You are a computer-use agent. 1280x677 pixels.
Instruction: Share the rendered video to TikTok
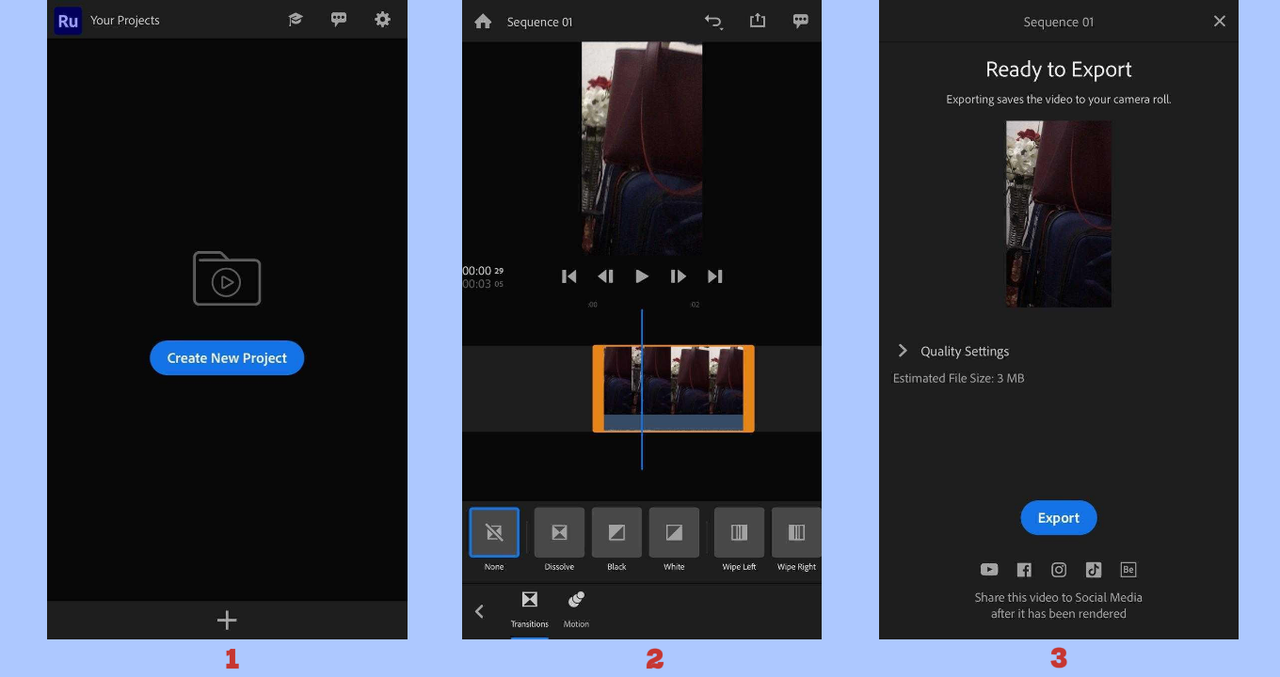tap(1093, 569)
